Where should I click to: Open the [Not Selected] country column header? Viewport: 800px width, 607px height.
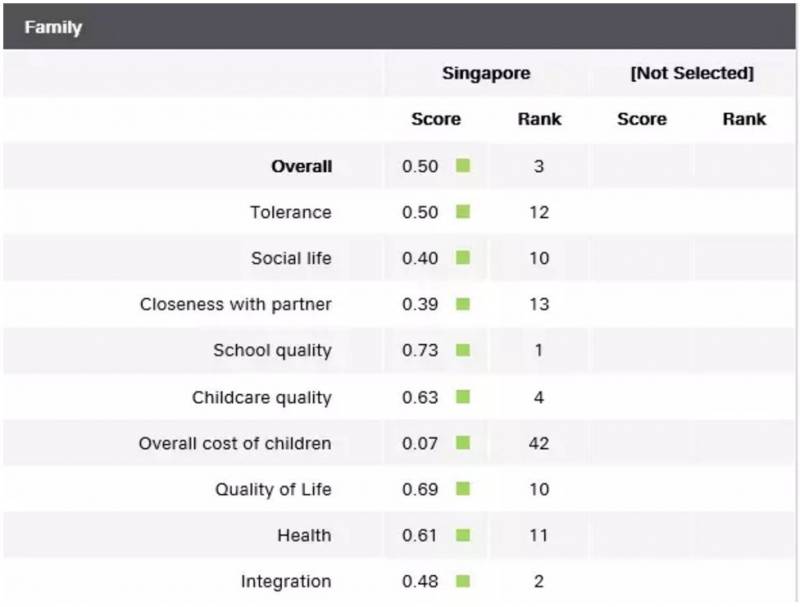pyautogui.click(x=692, y=73)
